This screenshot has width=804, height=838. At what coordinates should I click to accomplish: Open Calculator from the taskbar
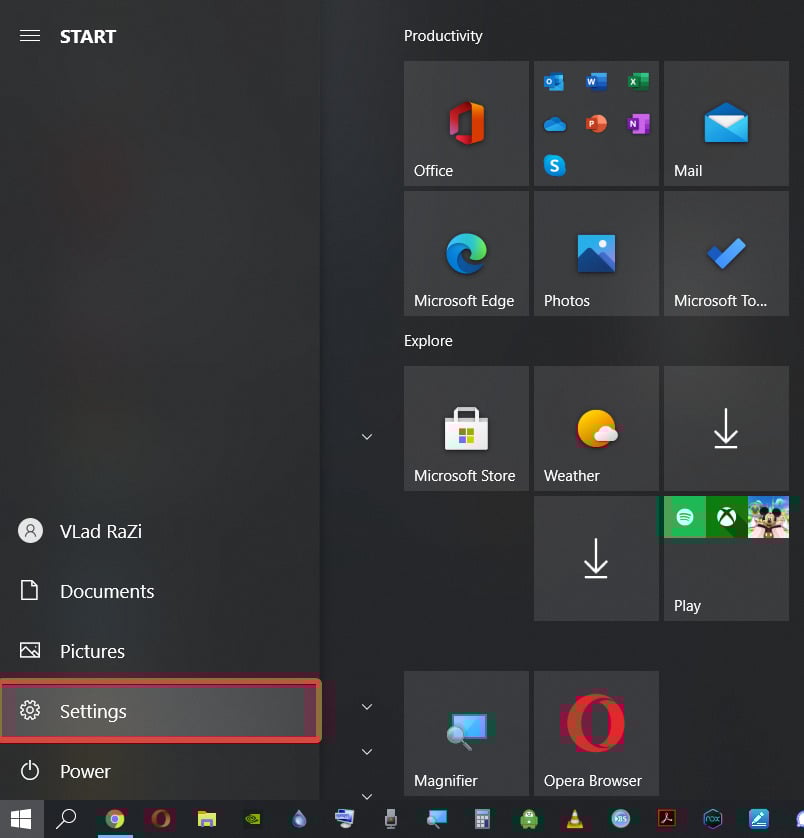pyautogui.click(x=483, y=819)
